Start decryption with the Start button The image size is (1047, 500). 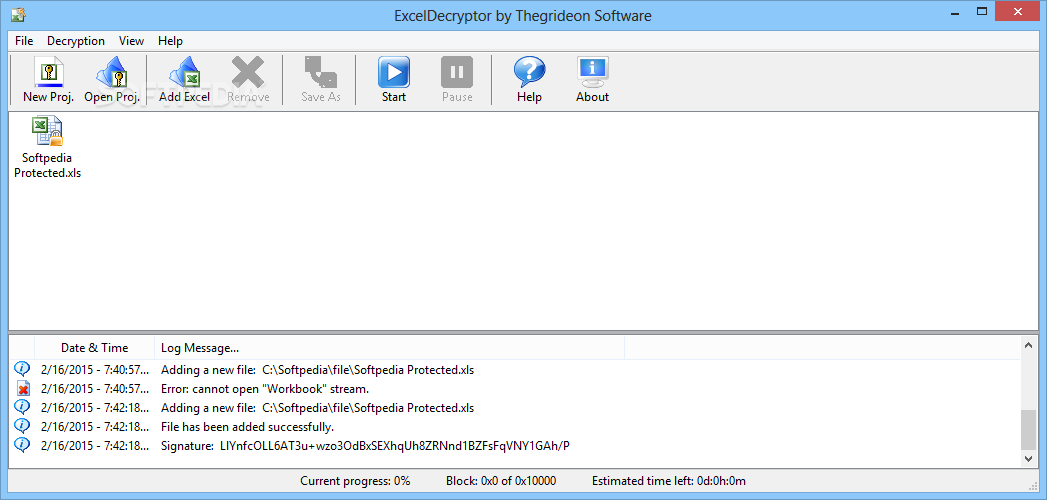[394, 79]
